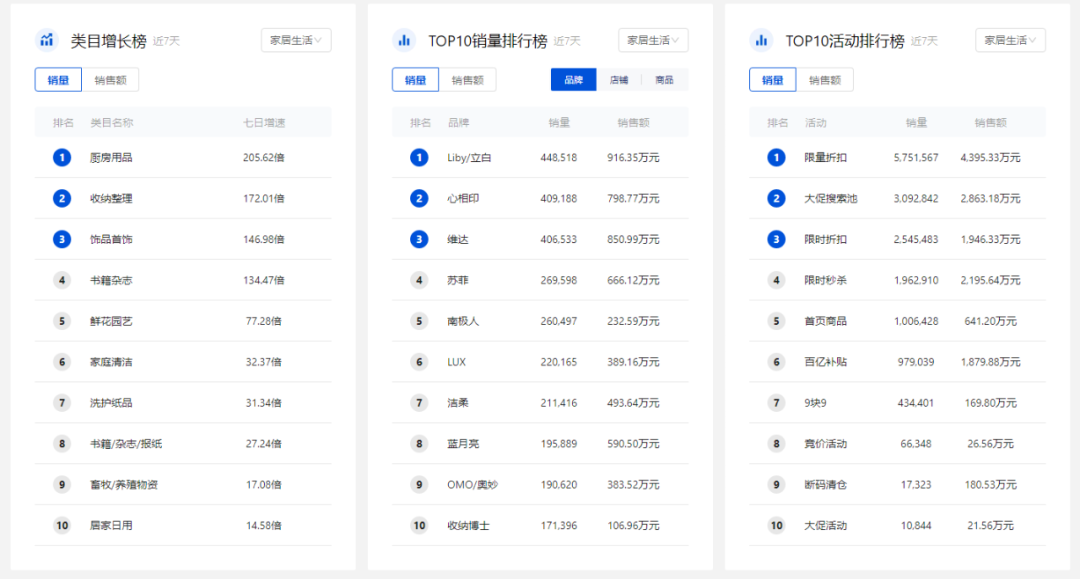
Task: Click rank 2 badge beside 收纳整理
Action: (62, 198)
